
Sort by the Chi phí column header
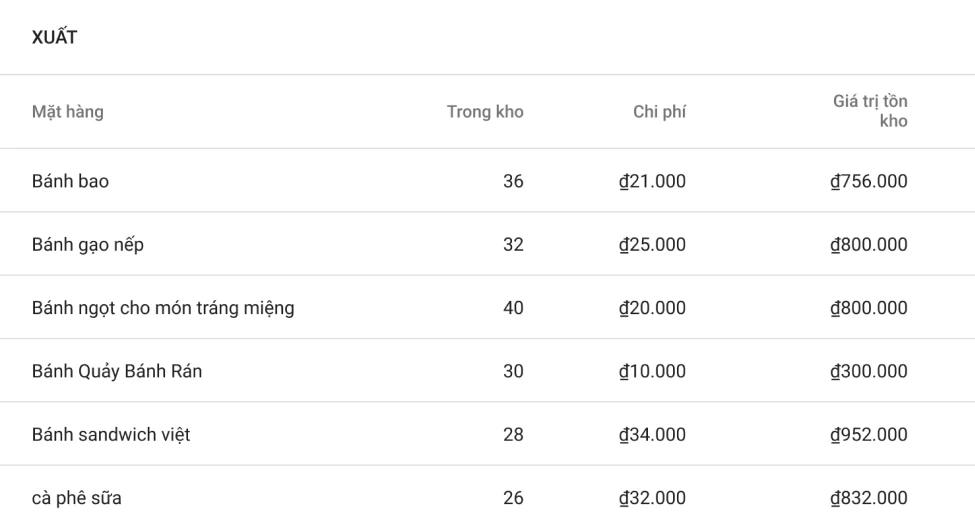pos(659,112)
